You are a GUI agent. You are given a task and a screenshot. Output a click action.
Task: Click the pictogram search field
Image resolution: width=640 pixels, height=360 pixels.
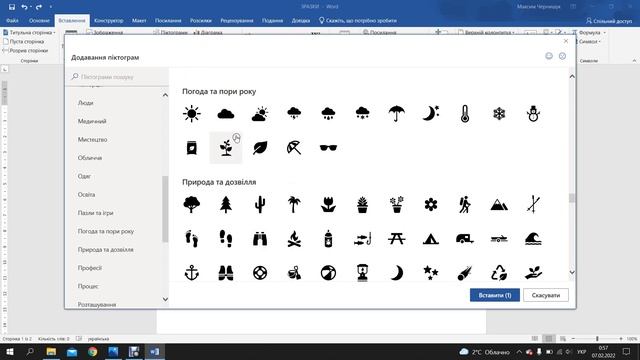point(117,77)
